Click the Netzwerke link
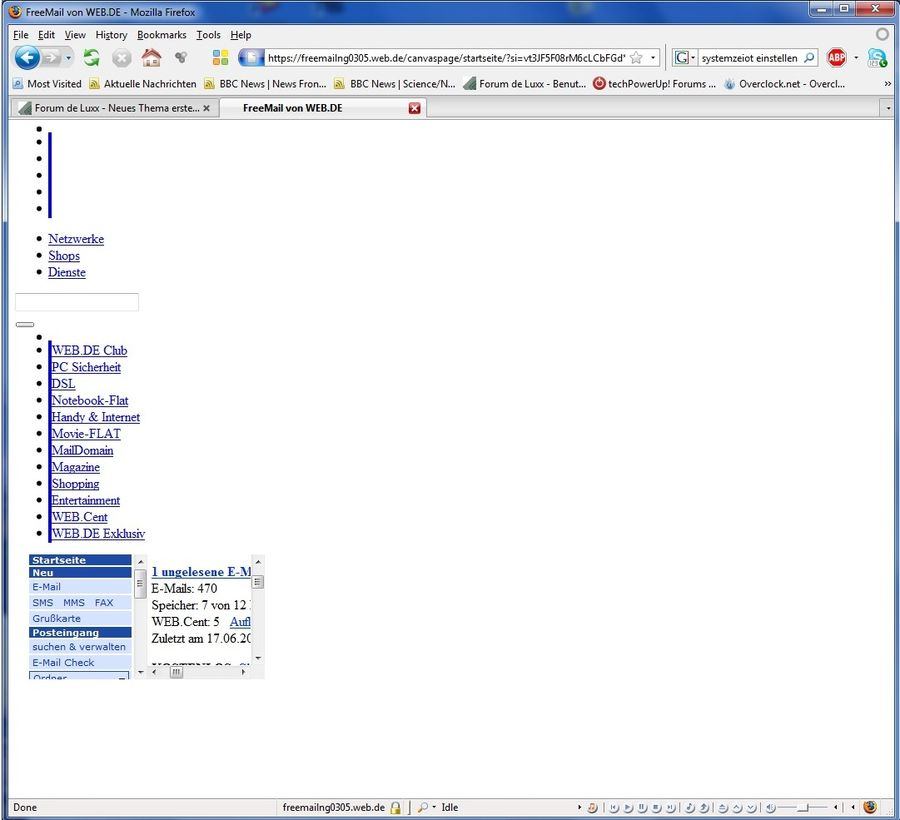 click(x=76, y=239)
